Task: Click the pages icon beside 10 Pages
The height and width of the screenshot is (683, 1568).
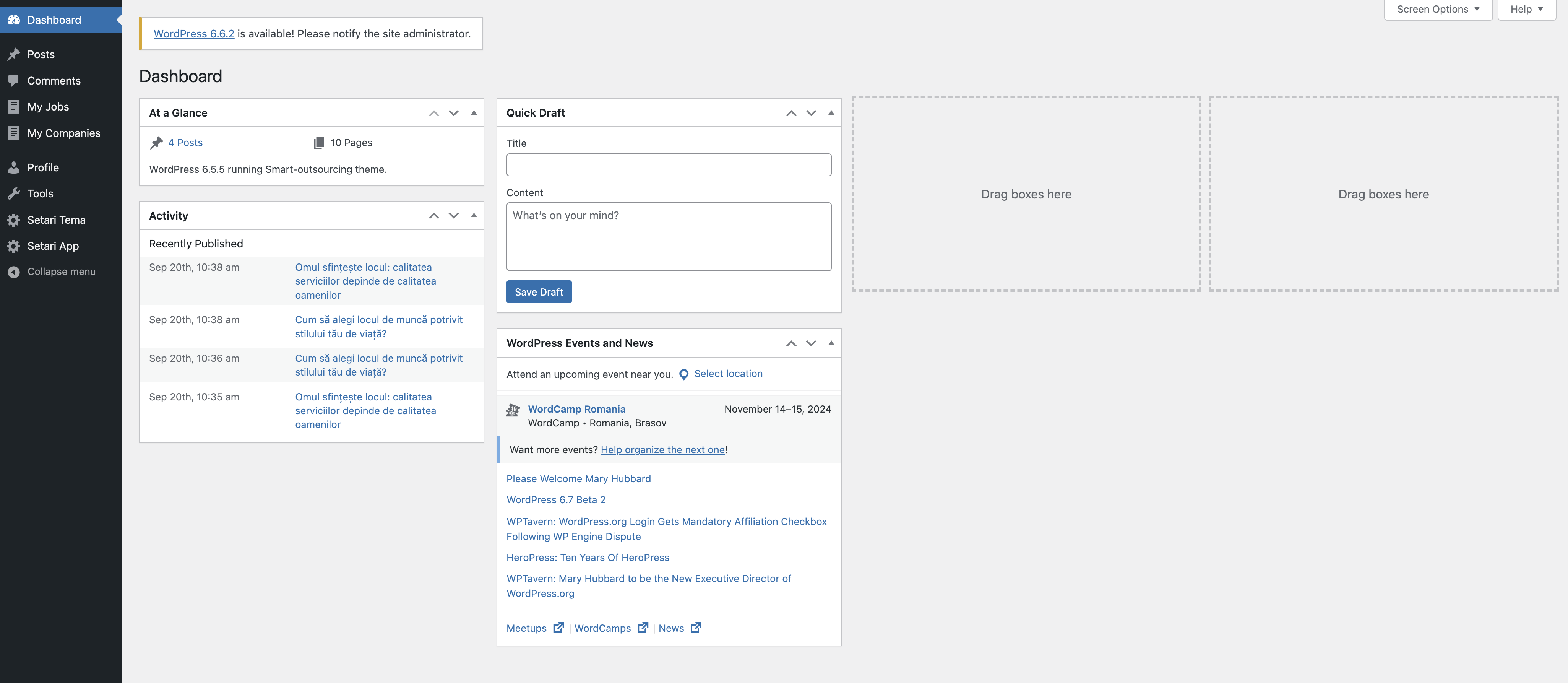Action: 318,142
